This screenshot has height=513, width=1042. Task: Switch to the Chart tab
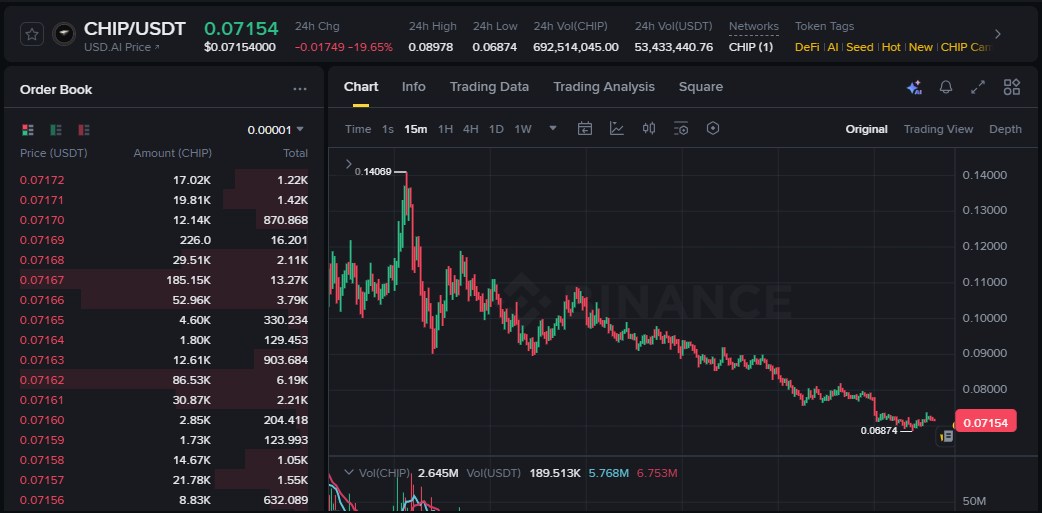pyautogui.click(x=361, y=87)
